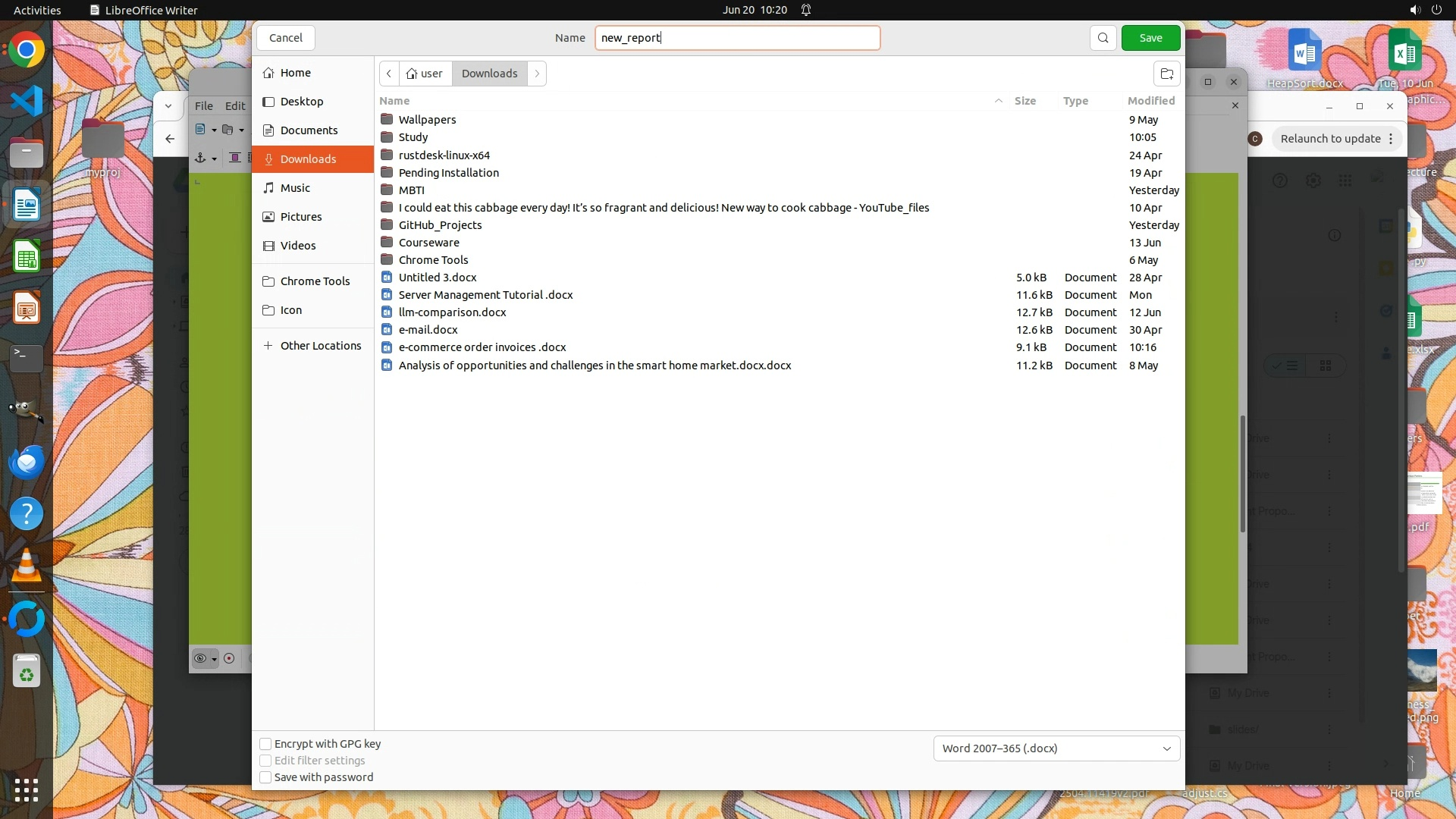Click the Name column sort arrow
The width and height of the screenshot is (1456, 819).
tap(998, 101)
